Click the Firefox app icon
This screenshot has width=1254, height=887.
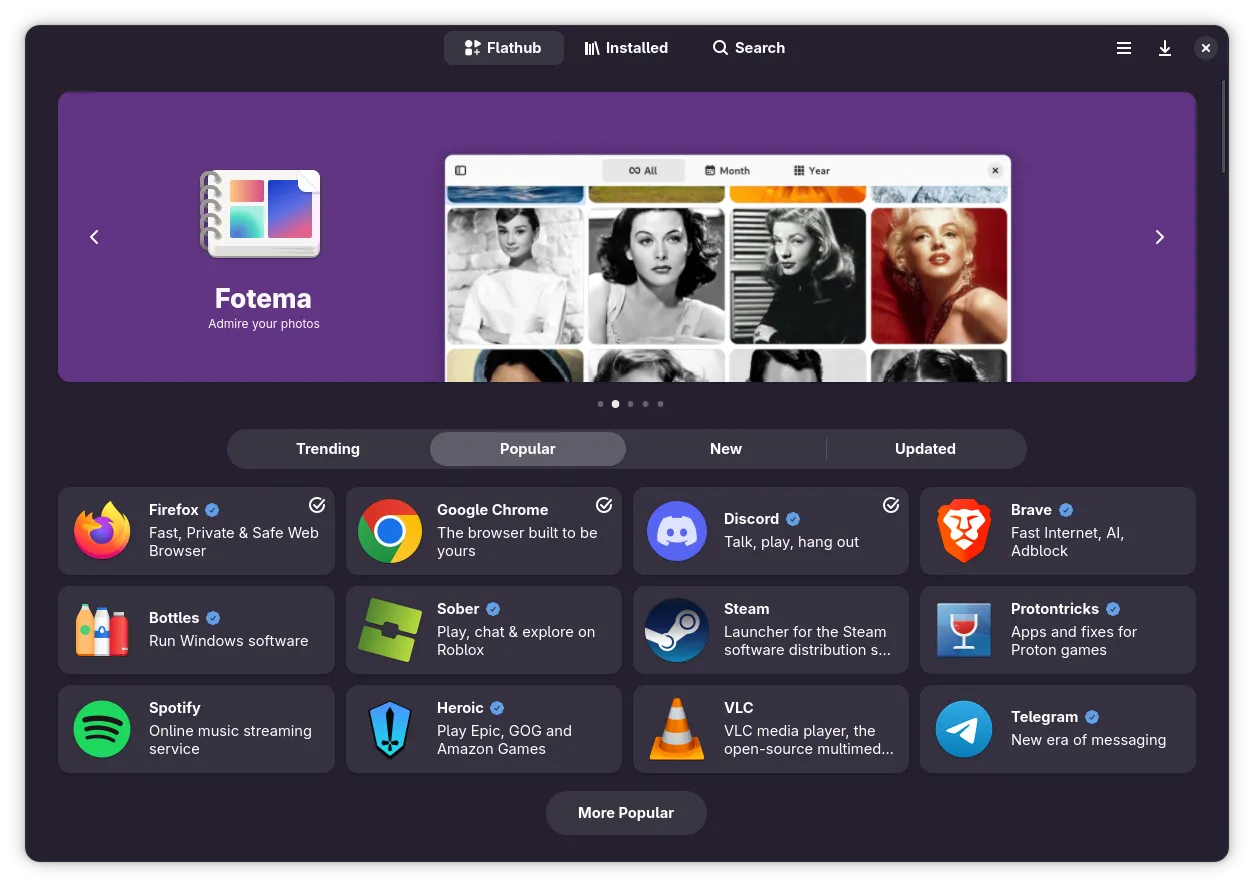coord(102,531)
